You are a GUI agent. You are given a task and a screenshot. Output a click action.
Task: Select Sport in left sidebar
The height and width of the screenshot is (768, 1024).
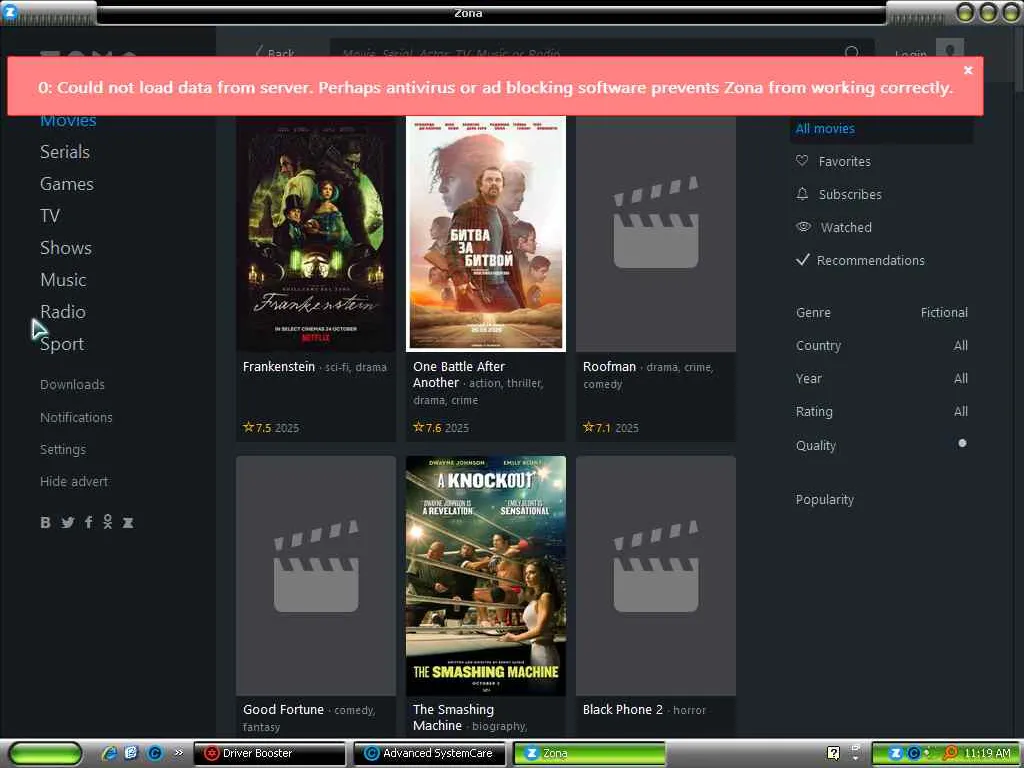[x=62, y=344]
